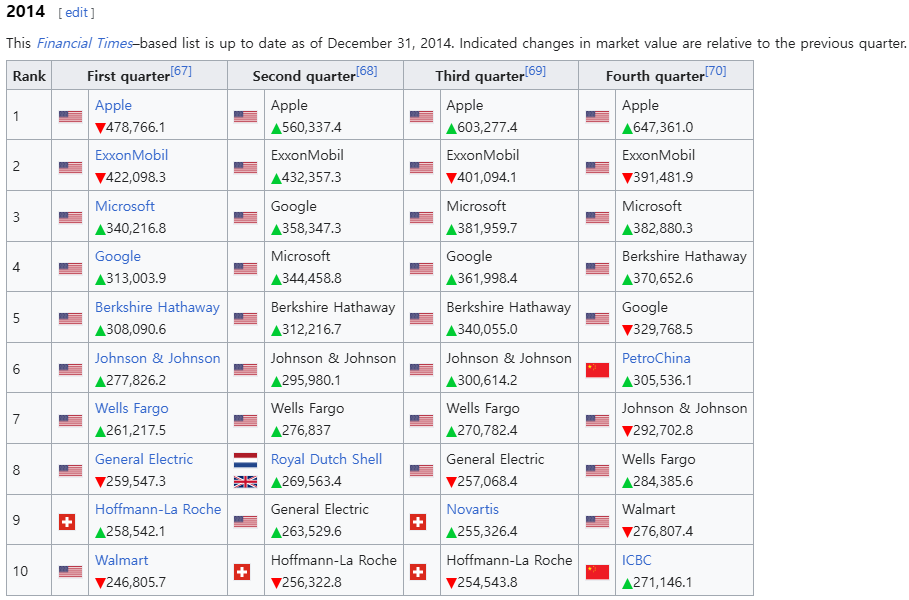Open the PetroChina link in Fourth quarter
The image size is (909, 600).
click(656, 358)
